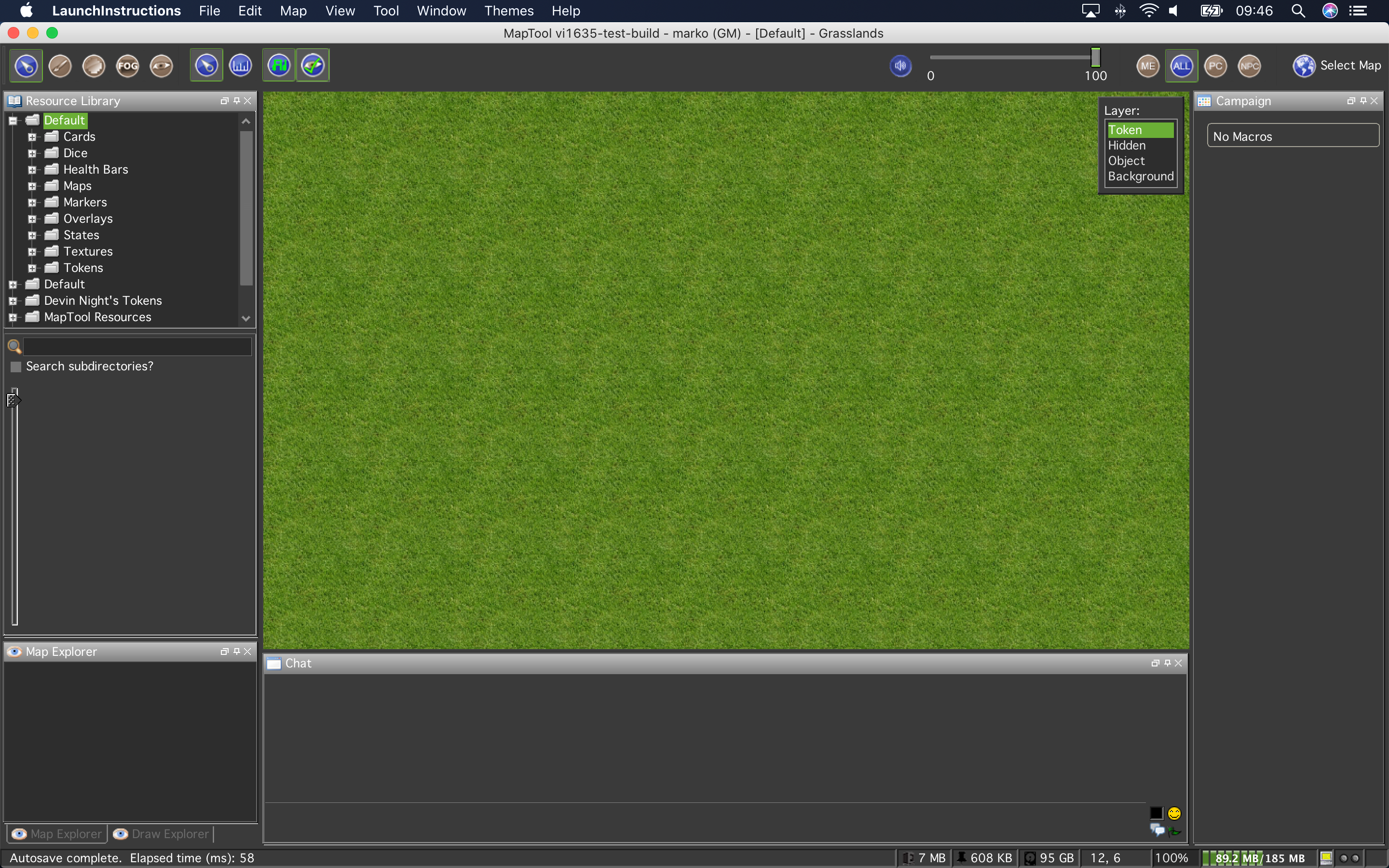The image size is (1389, 868).
Task: Select the Object layer
Action: pyautogui.click(x=1141, y=161)
